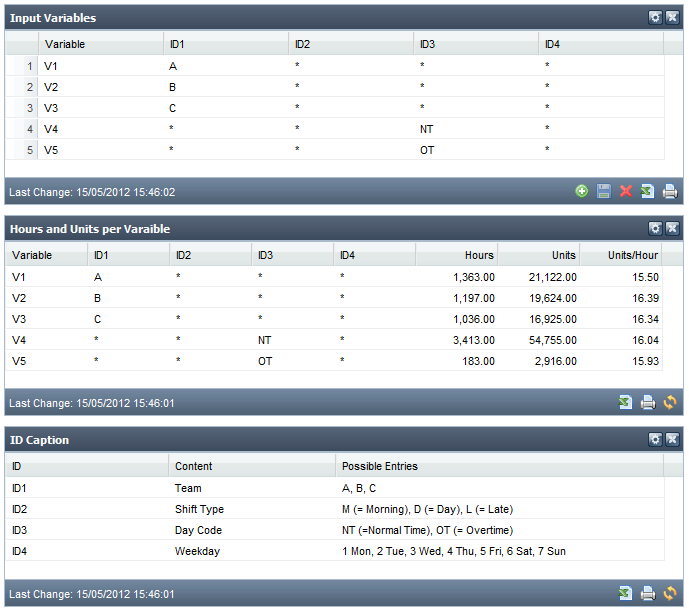
Task: Sort Input Variables by Variable column header
Action: pyautogui.click(x=101, y=44)
